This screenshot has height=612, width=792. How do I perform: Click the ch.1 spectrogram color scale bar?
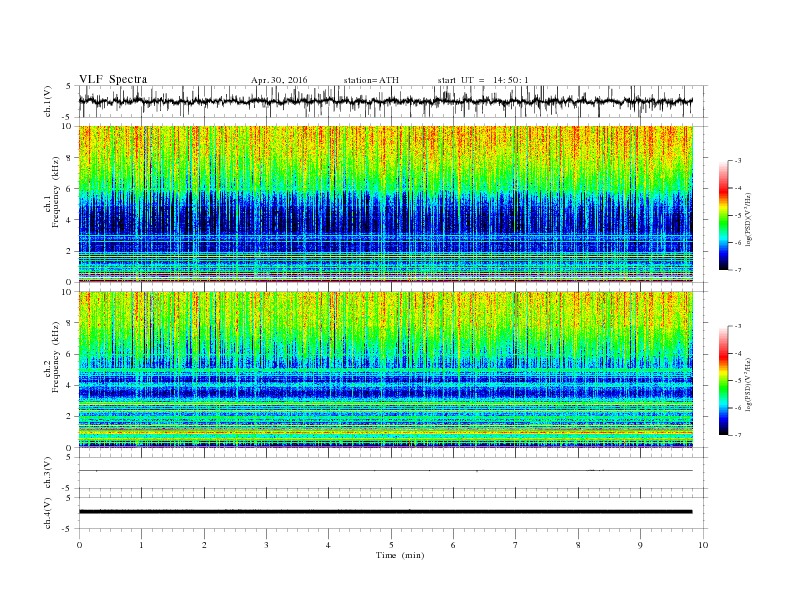point(724,215)
